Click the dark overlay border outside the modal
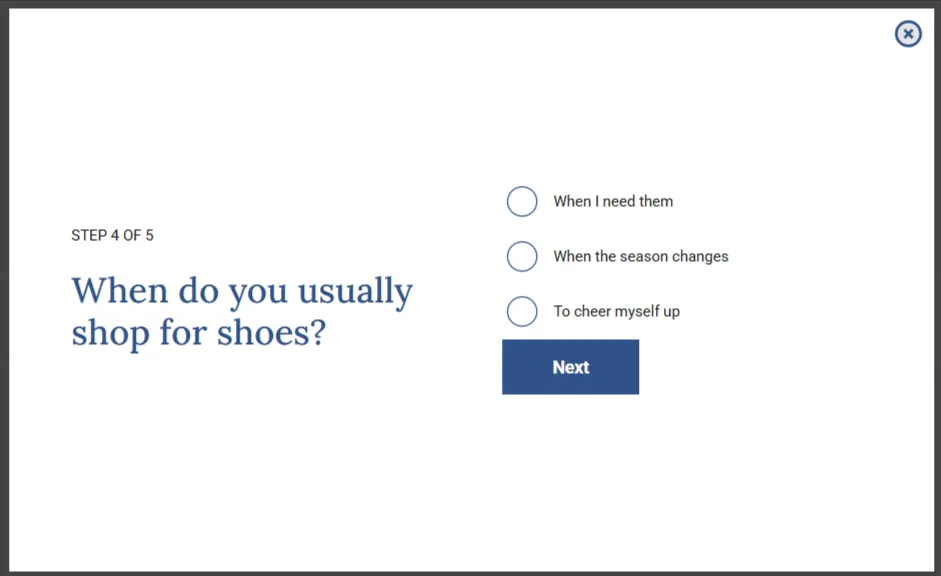 (4, 288)
